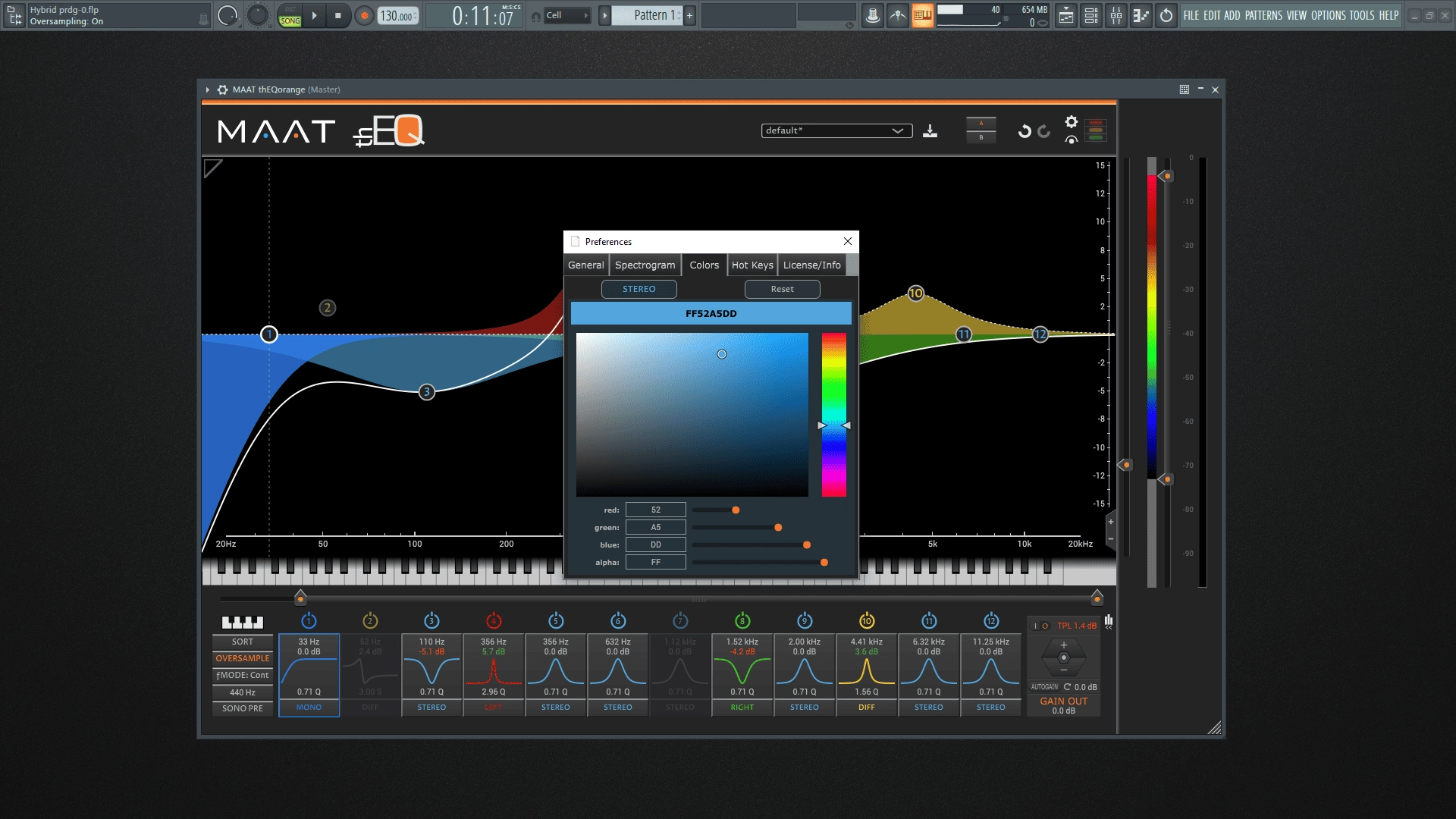Click the band 8 green knob icon
This screenshot has height=819, width=1456.
pyautogui.click(x=742, y=621)
